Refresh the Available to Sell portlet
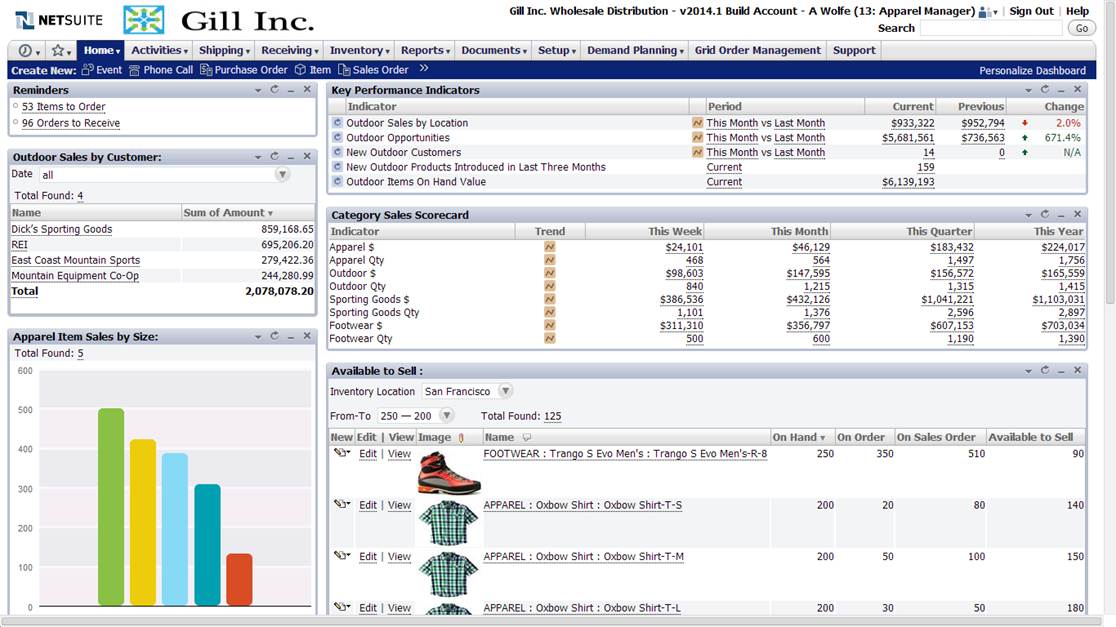Screen dimensions: 1116x627 point(1045,370)
